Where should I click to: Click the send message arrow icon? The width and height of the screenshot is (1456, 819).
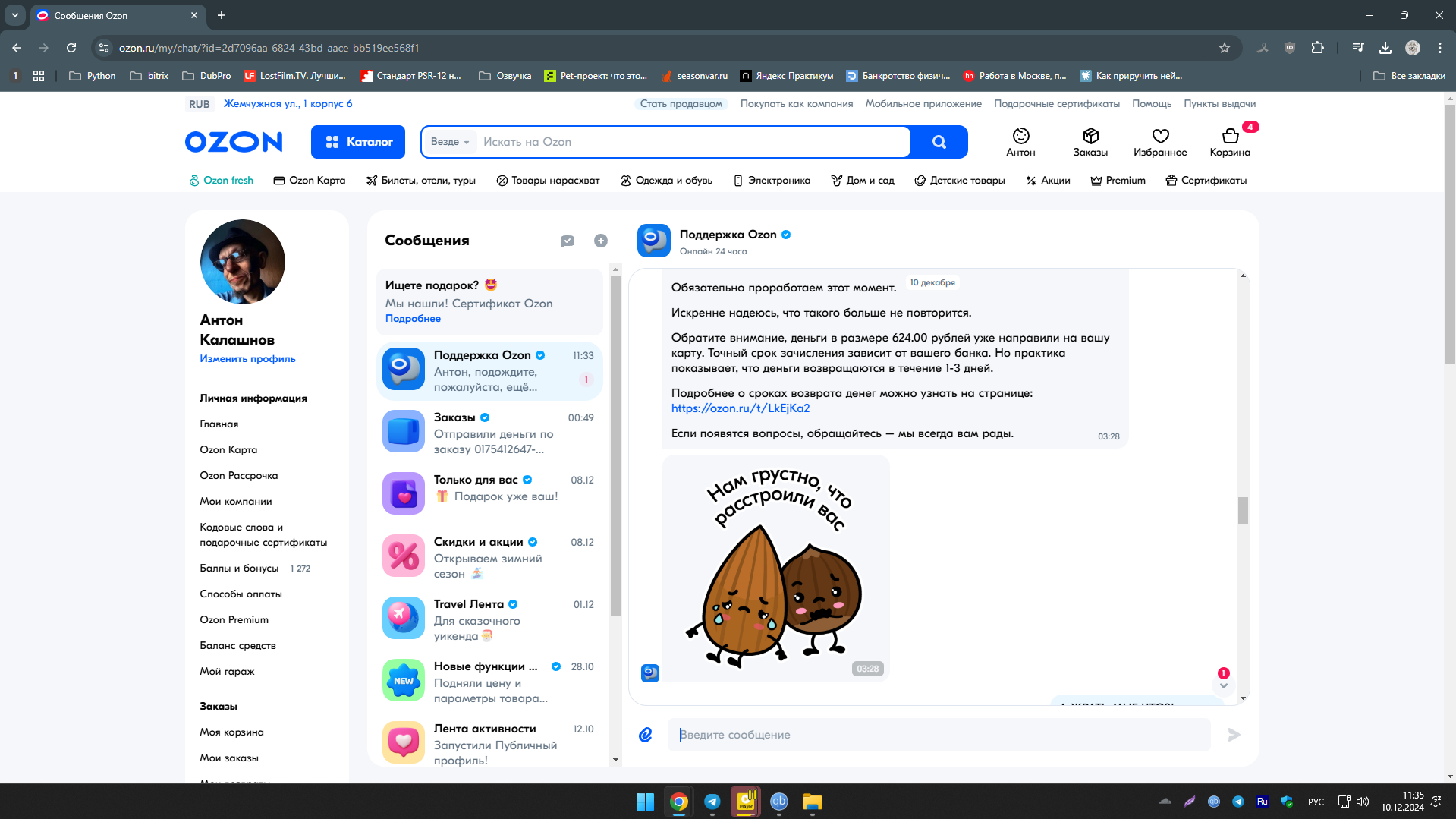[1234, 735]
